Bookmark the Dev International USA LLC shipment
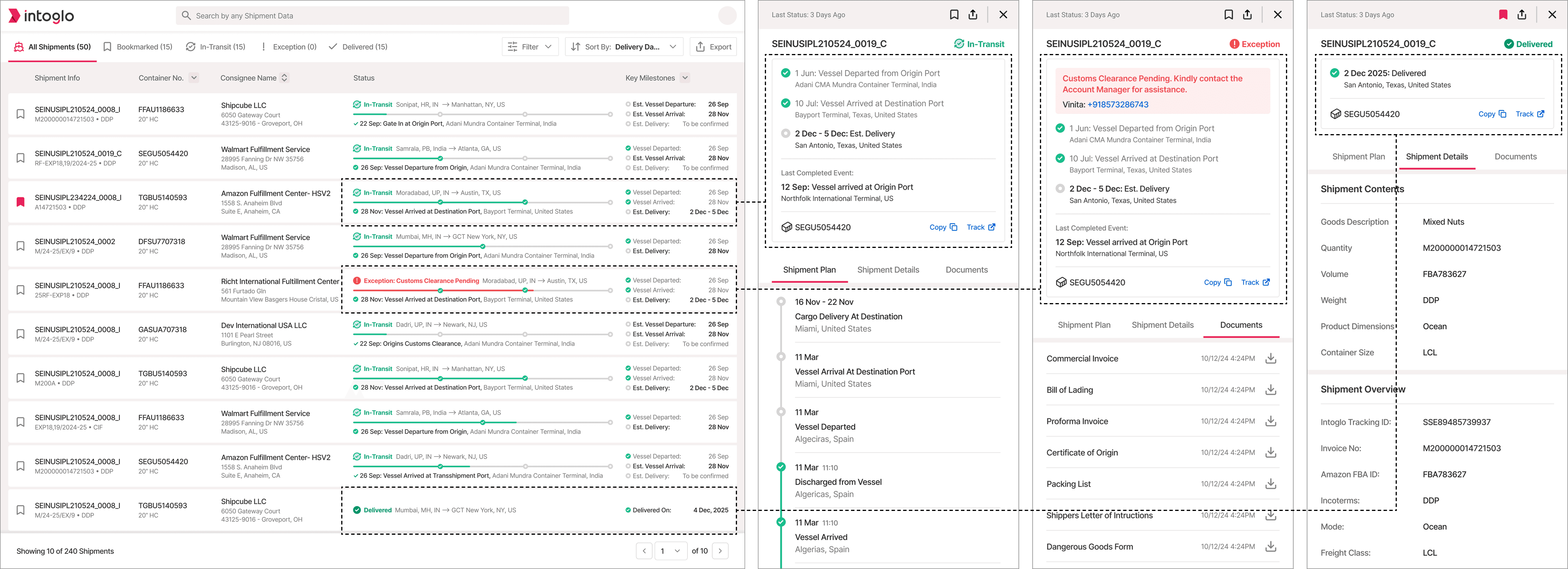 [21, 334]
